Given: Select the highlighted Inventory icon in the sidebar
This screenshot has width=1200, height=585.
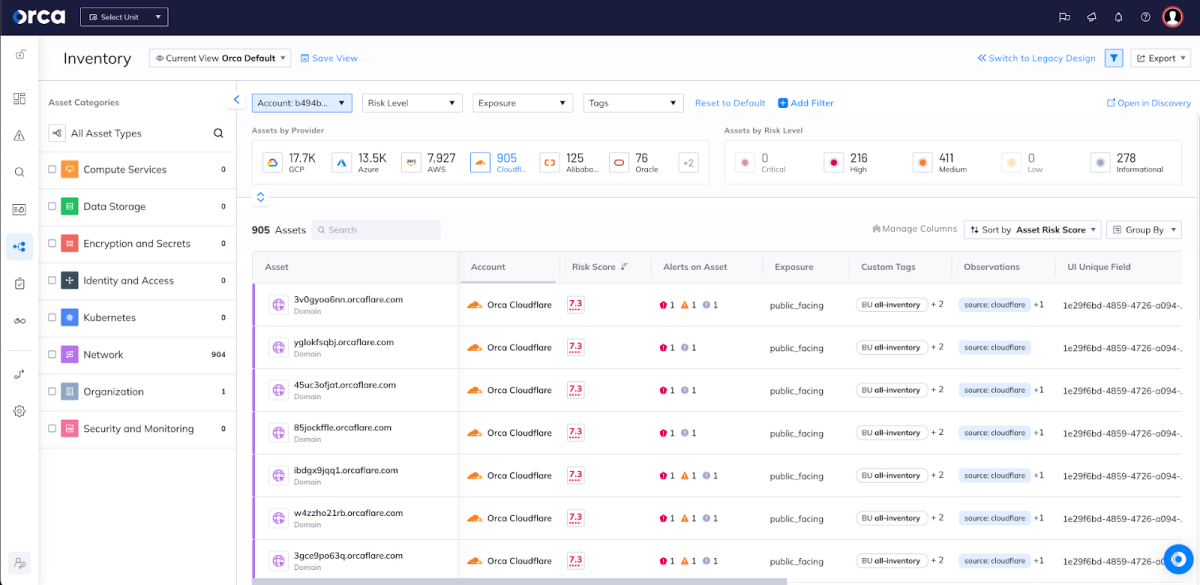Looking at the screenshot, I should (19, 246).
